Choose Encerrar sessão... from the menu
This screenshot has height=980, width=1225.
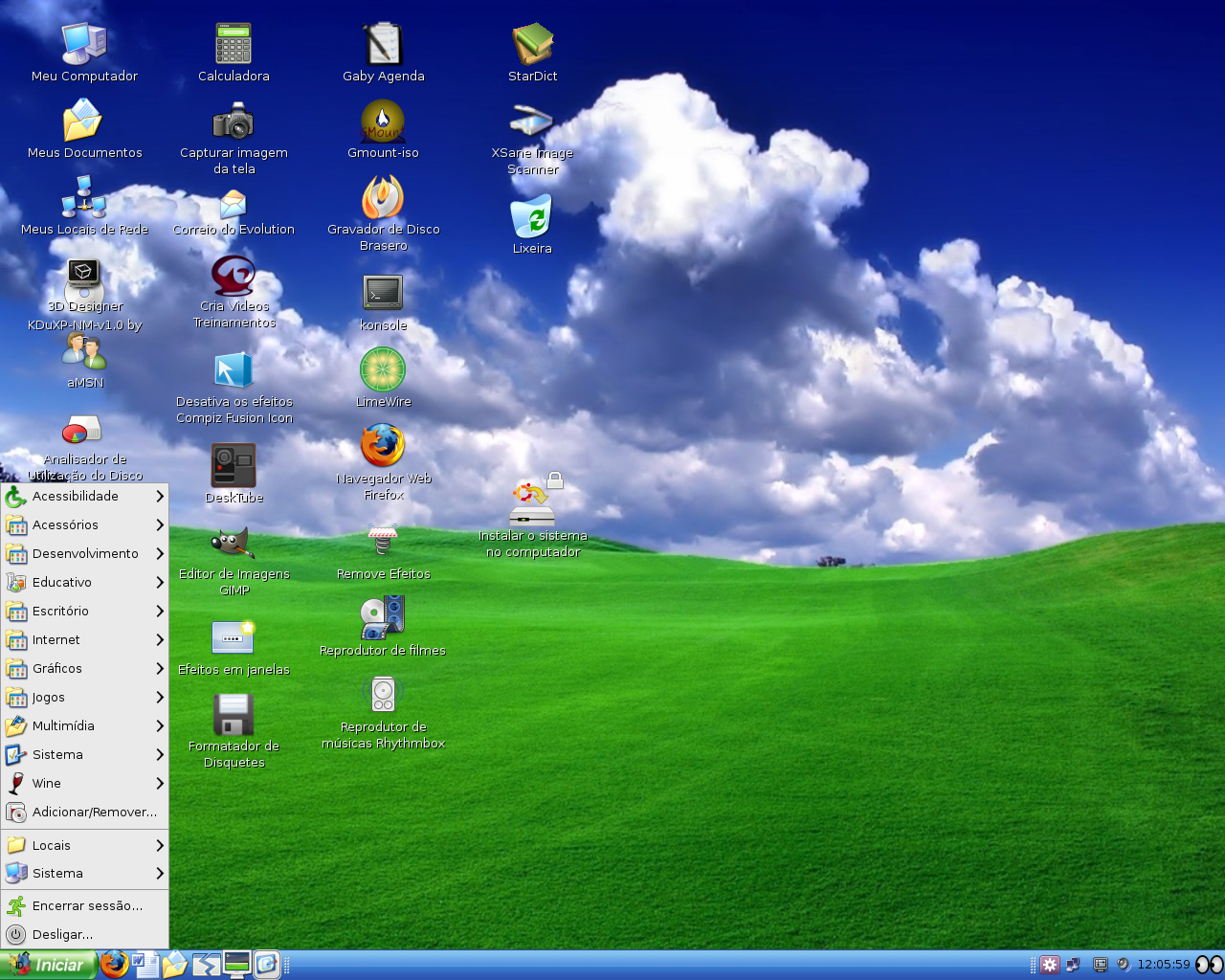(x=84, y=905)
